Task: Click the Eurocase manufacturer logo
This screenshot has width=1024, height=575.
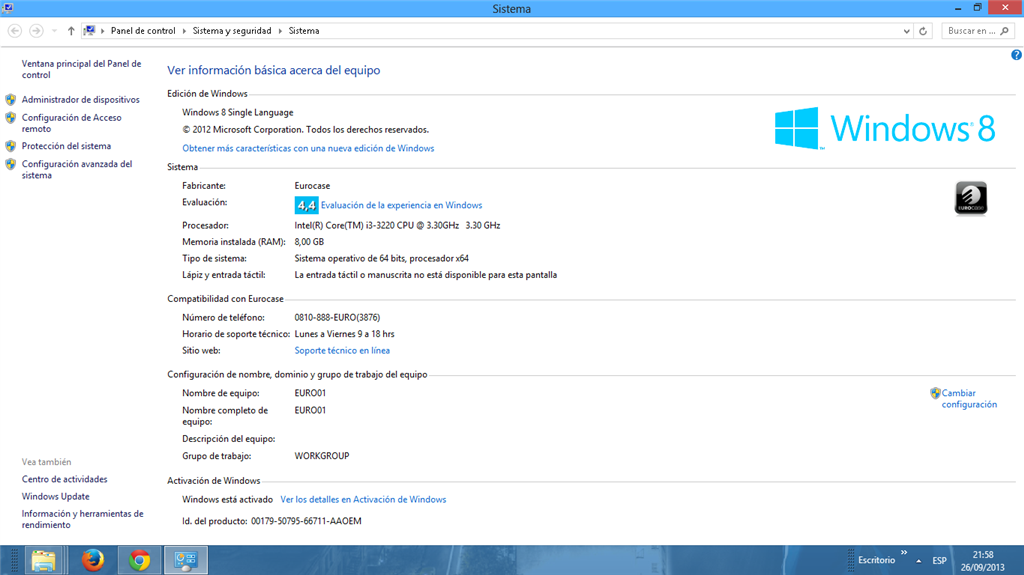Action: click(x=971, y=198)
